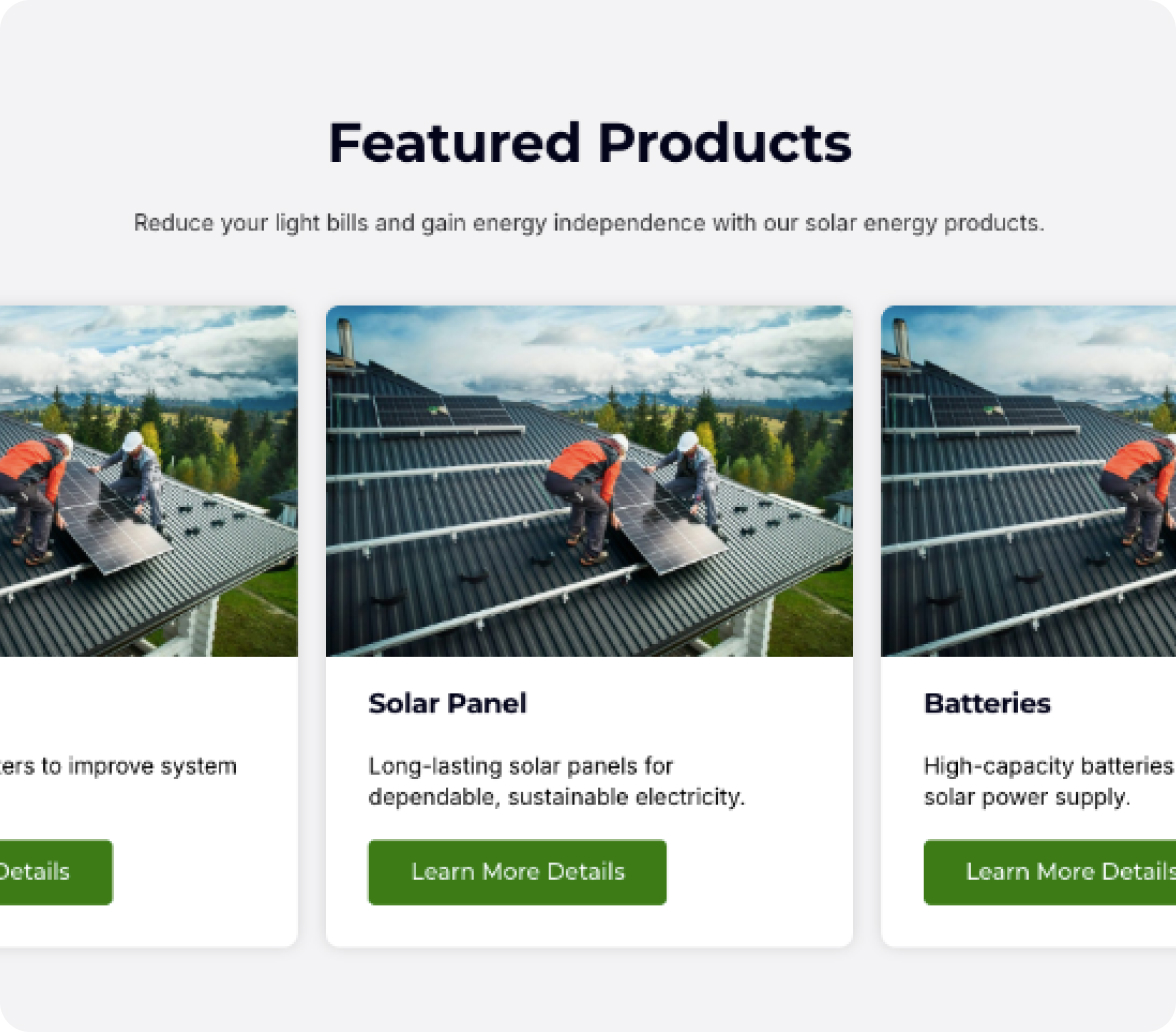Open the Batteries card photo
The height and width of the screenshot is (1032, 1176).
pos(1028,481)
